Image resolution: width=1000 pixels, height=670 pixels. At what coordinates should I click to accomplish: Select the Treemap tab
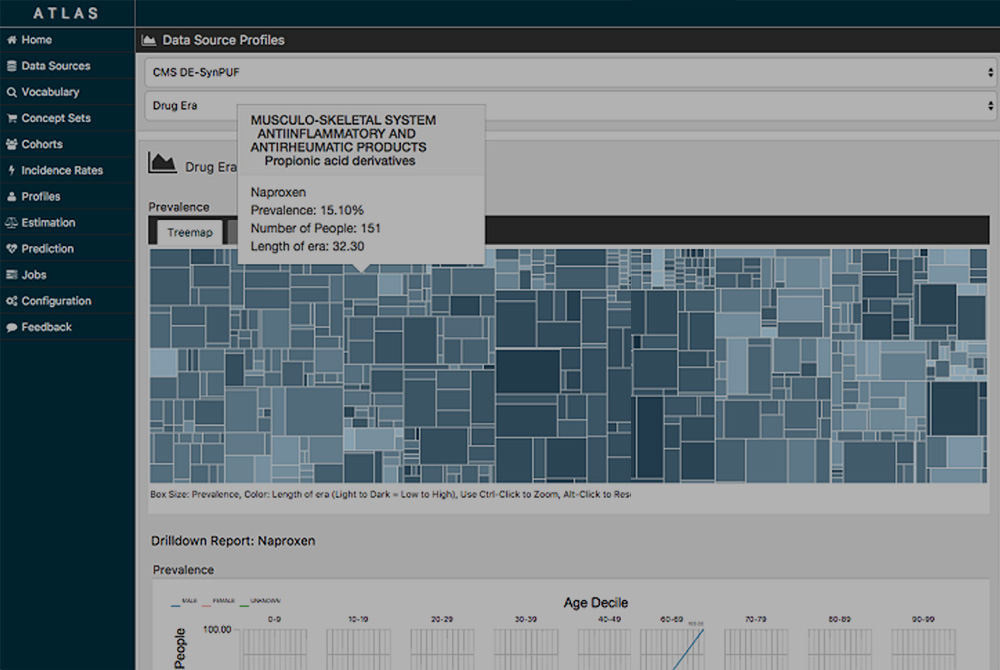tap(188, 231)
